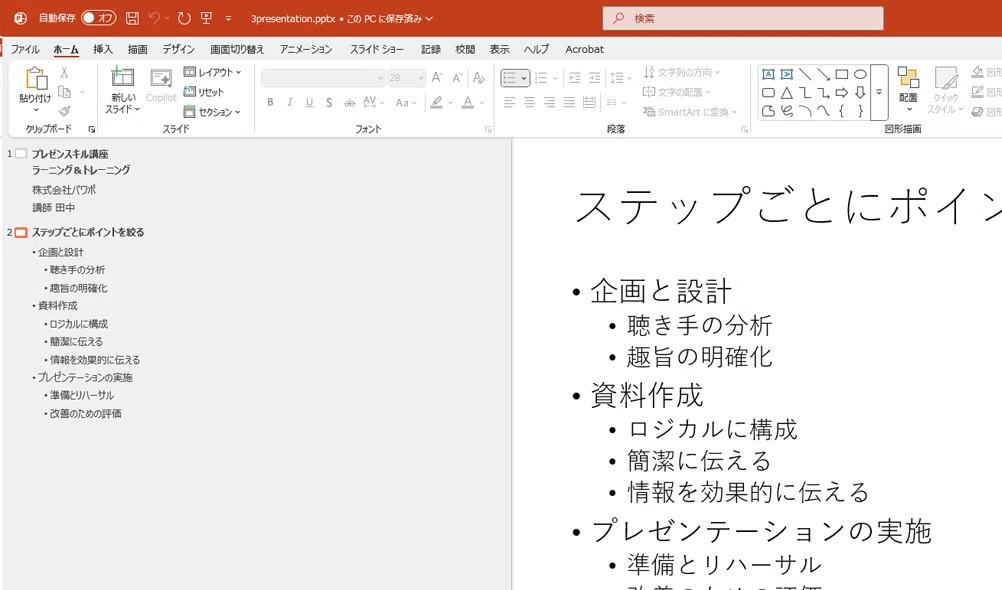
Task: Decrease list indent level icon
Action: click(x=574, y=78)
